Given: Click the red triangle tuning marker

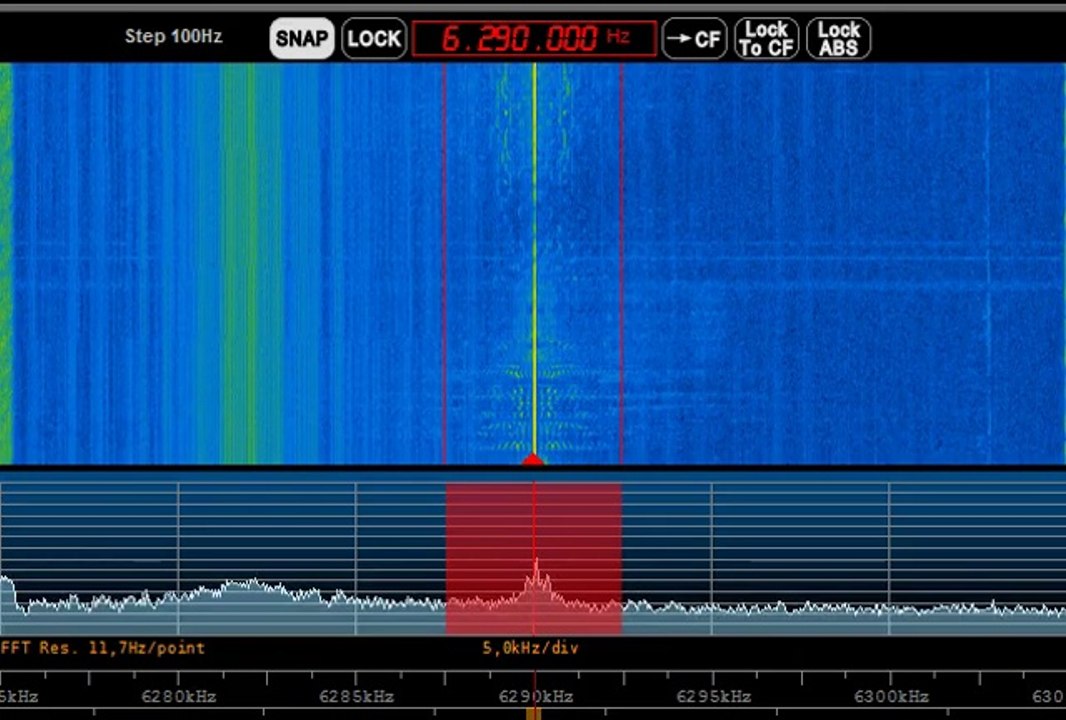Looking at the screenshot, I should click(x=534, y=460).
